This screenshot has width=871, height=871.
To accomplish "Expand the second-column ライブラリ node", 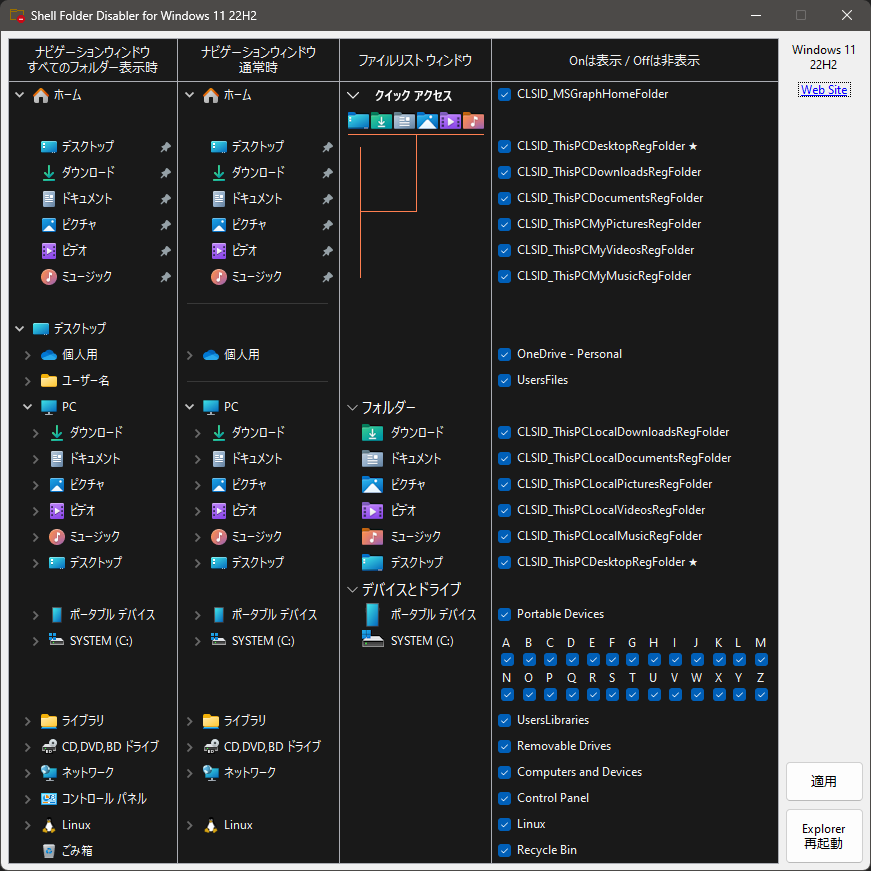I will pos(189,721).
